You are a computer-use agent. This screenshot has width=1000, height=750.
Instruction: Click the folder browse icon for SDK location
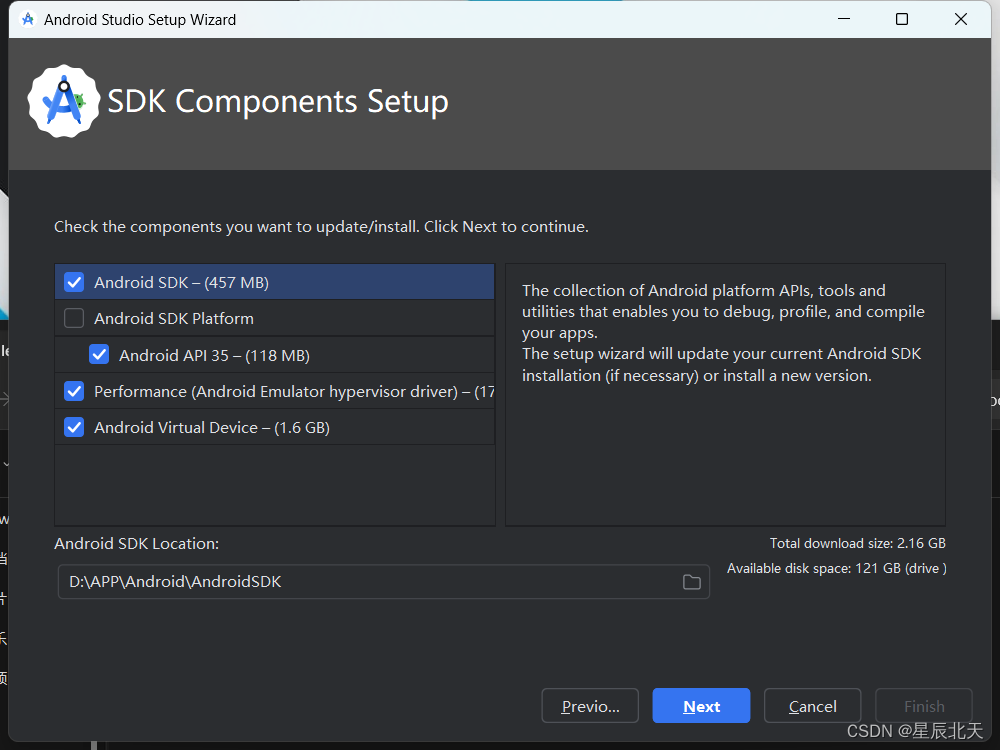tap(692, 582)
